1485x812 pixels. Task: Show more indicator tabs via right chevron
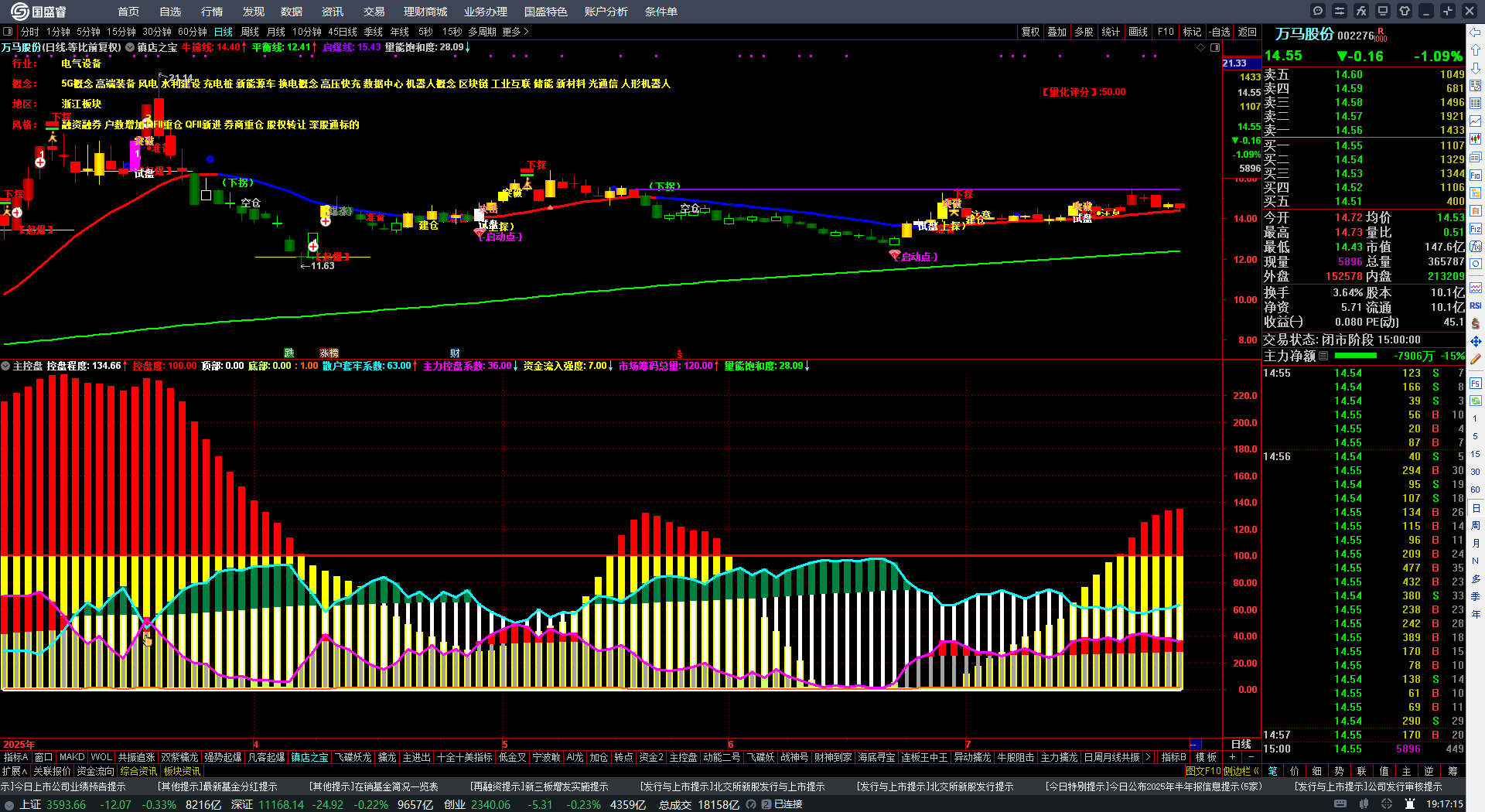[1148, 757]
